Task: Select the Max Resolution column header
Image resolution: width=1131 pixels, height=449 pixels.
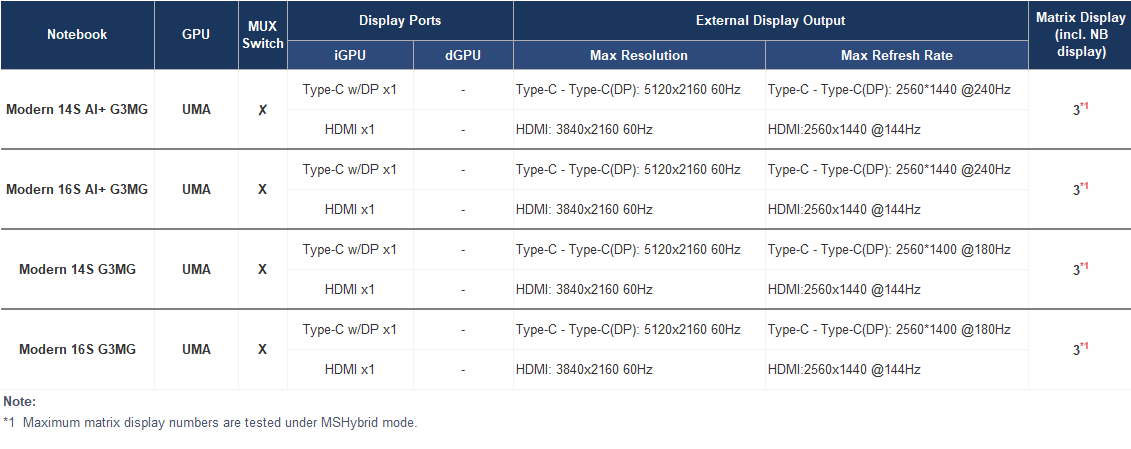Action: point(639,55)
